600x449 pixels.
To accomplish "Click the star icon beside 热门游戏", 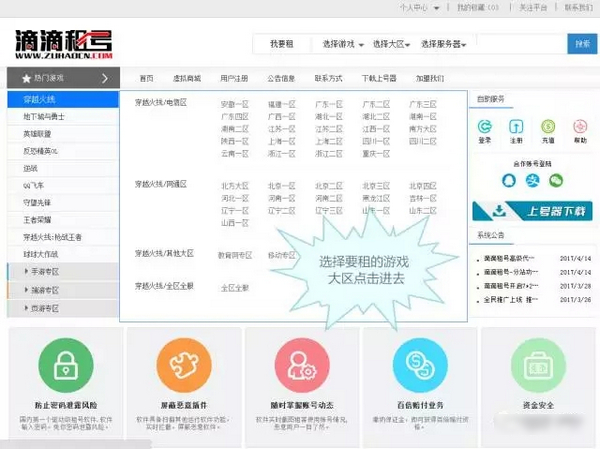I will point(26,78).
